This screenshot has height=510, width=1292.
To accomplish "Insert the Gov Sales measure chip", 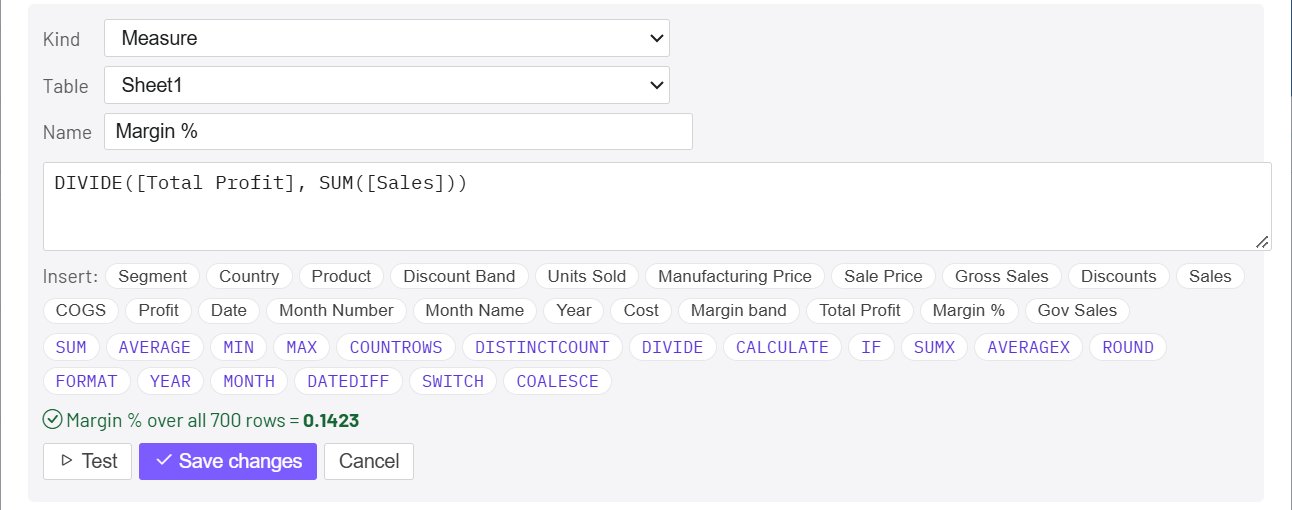I will point(1077,310).
